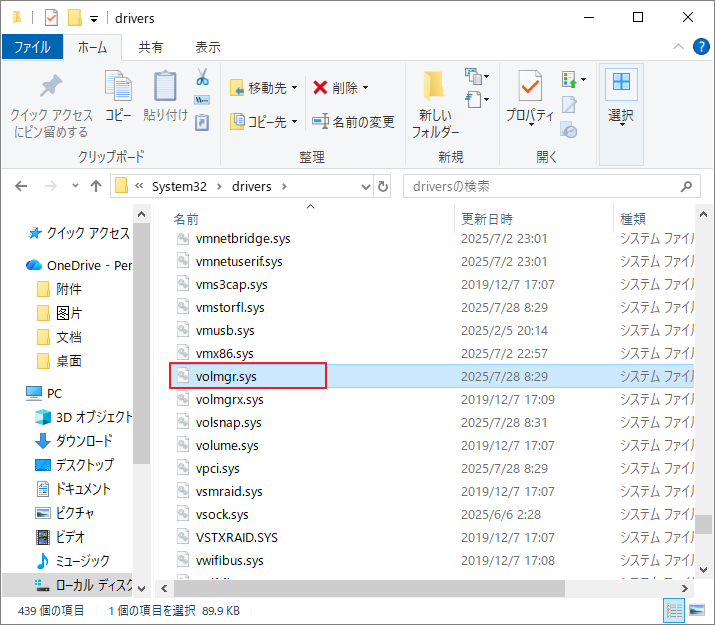This screenshot has height=625, width=715.
Task: Click the file list horizontal scrollbar
Action: click(369, 589)
